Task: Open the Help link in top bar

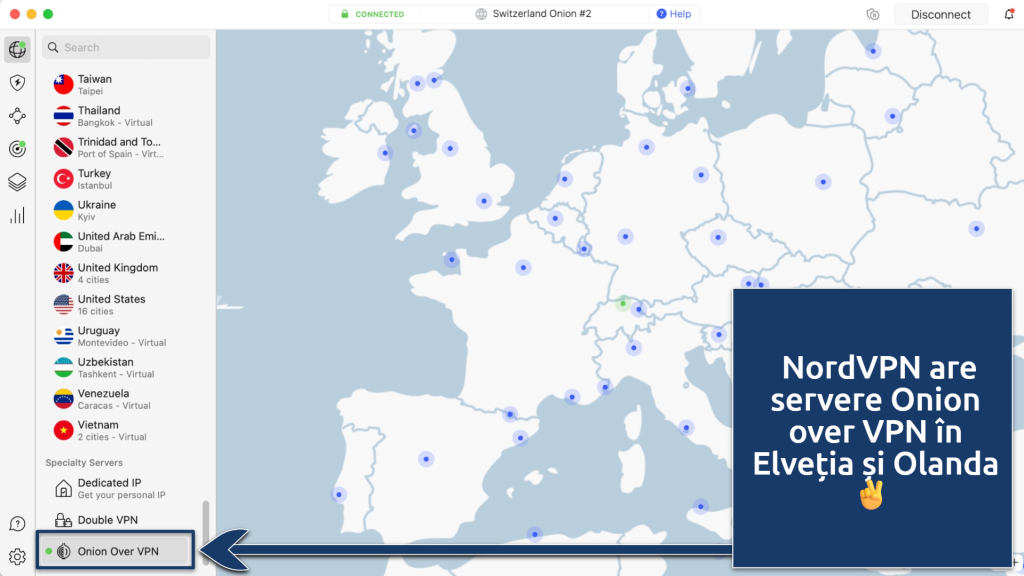Action: (x=673, y=14)
